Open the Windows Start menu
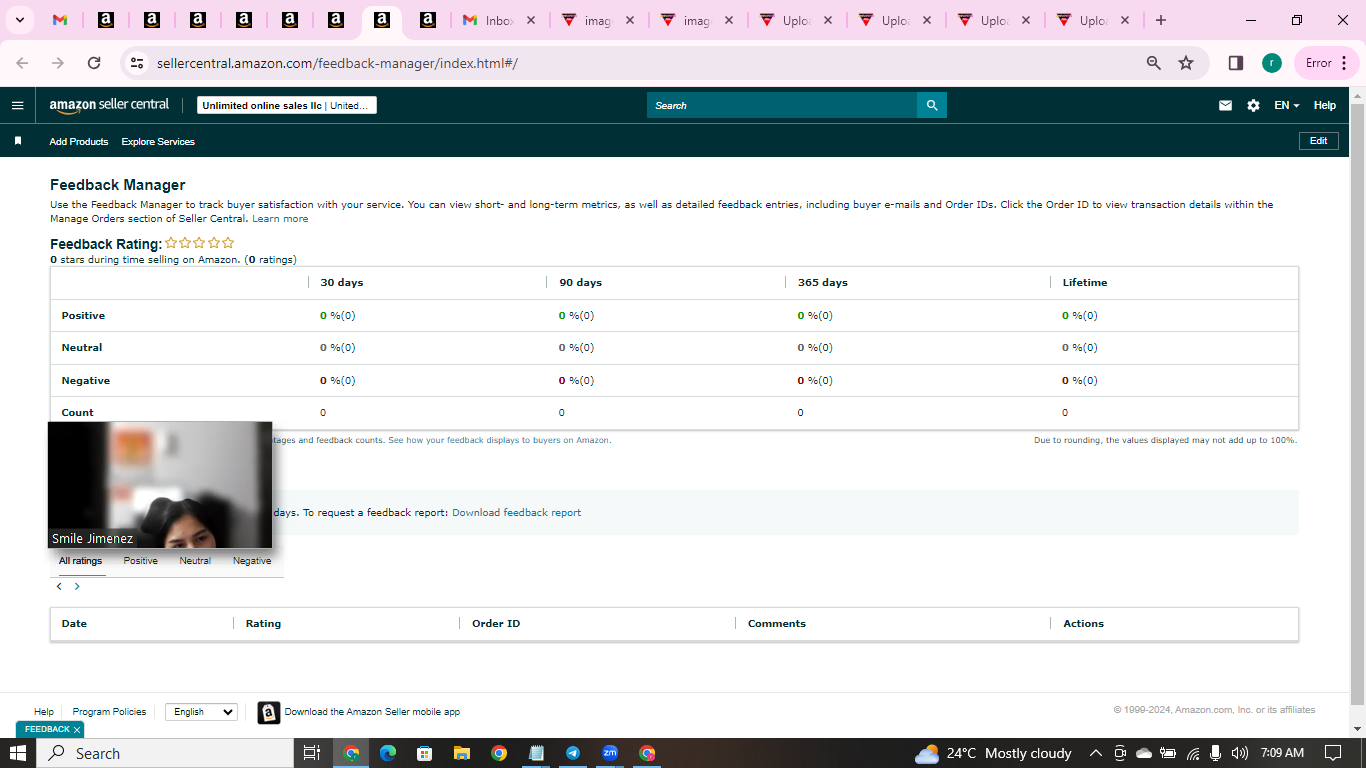Viewport: 1366px width, 768px height. 18,753
